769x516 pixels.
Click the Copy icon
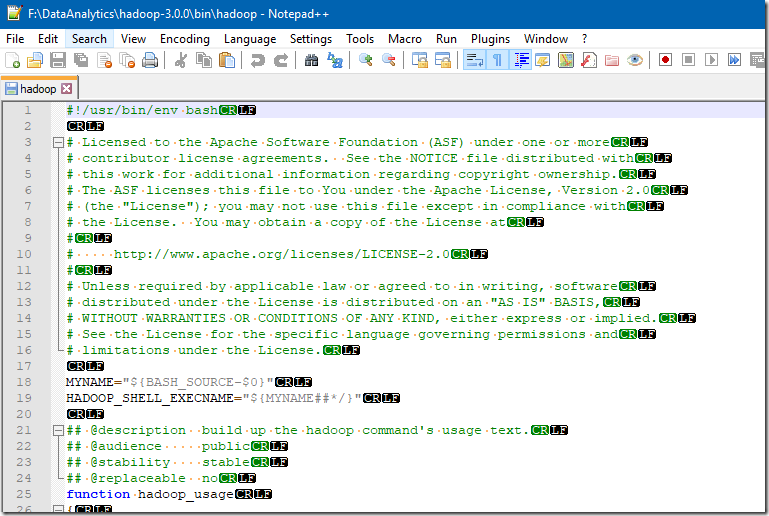tap(204, 60)
